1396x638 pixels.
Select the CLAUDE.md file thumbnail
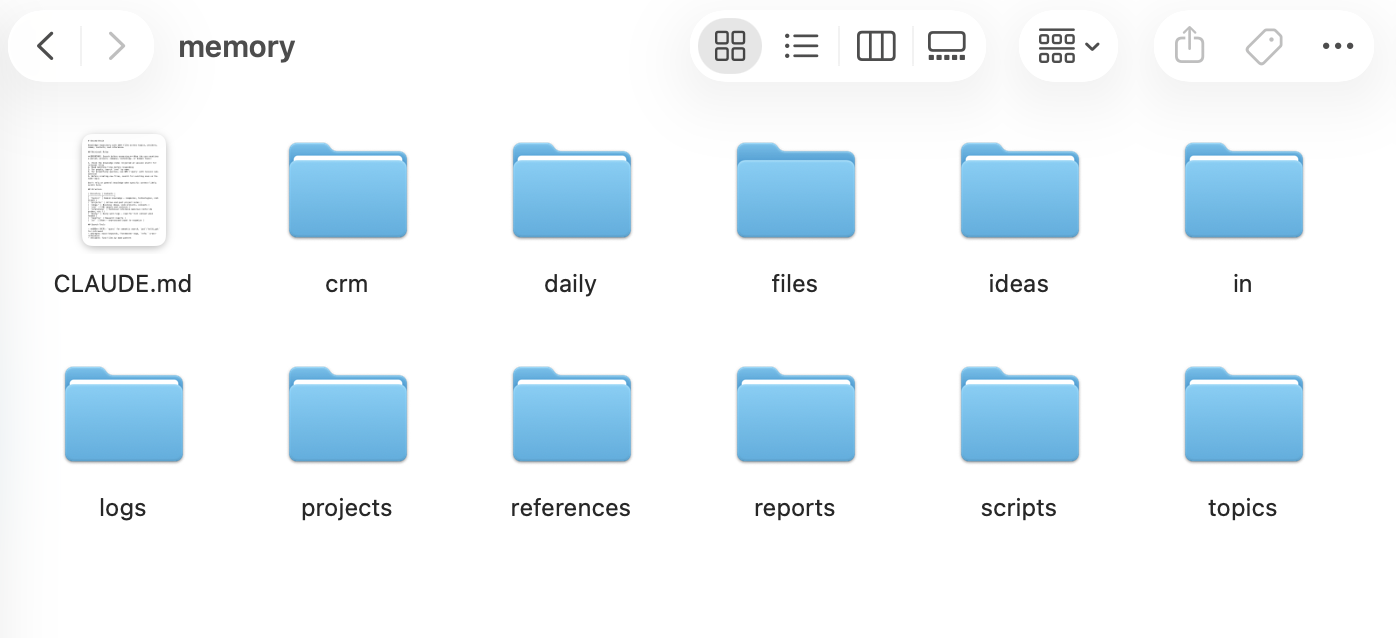click(x=123, y=190)
